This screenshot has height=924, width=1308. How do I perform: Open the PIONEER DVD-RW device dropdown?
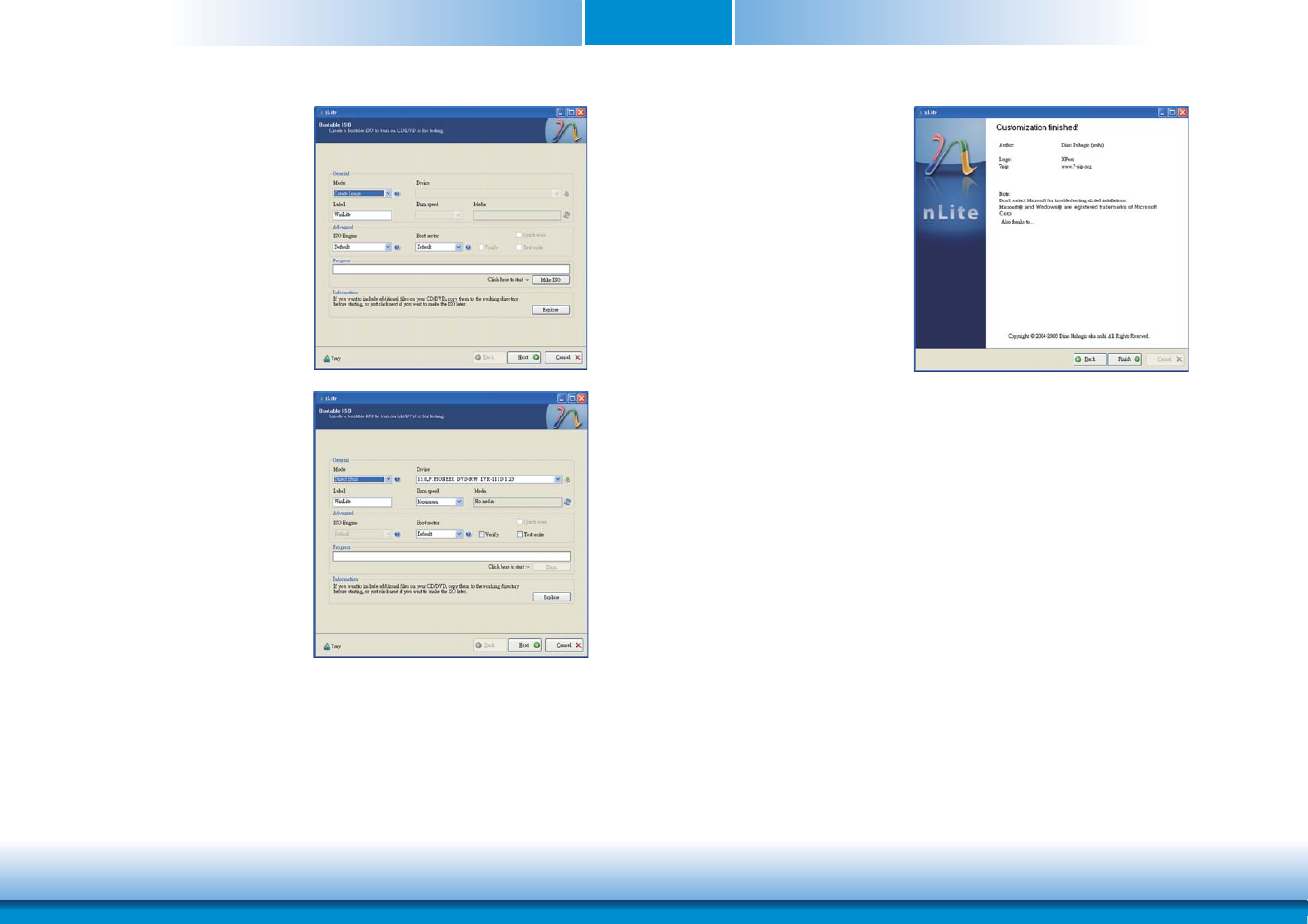[488, 479]
